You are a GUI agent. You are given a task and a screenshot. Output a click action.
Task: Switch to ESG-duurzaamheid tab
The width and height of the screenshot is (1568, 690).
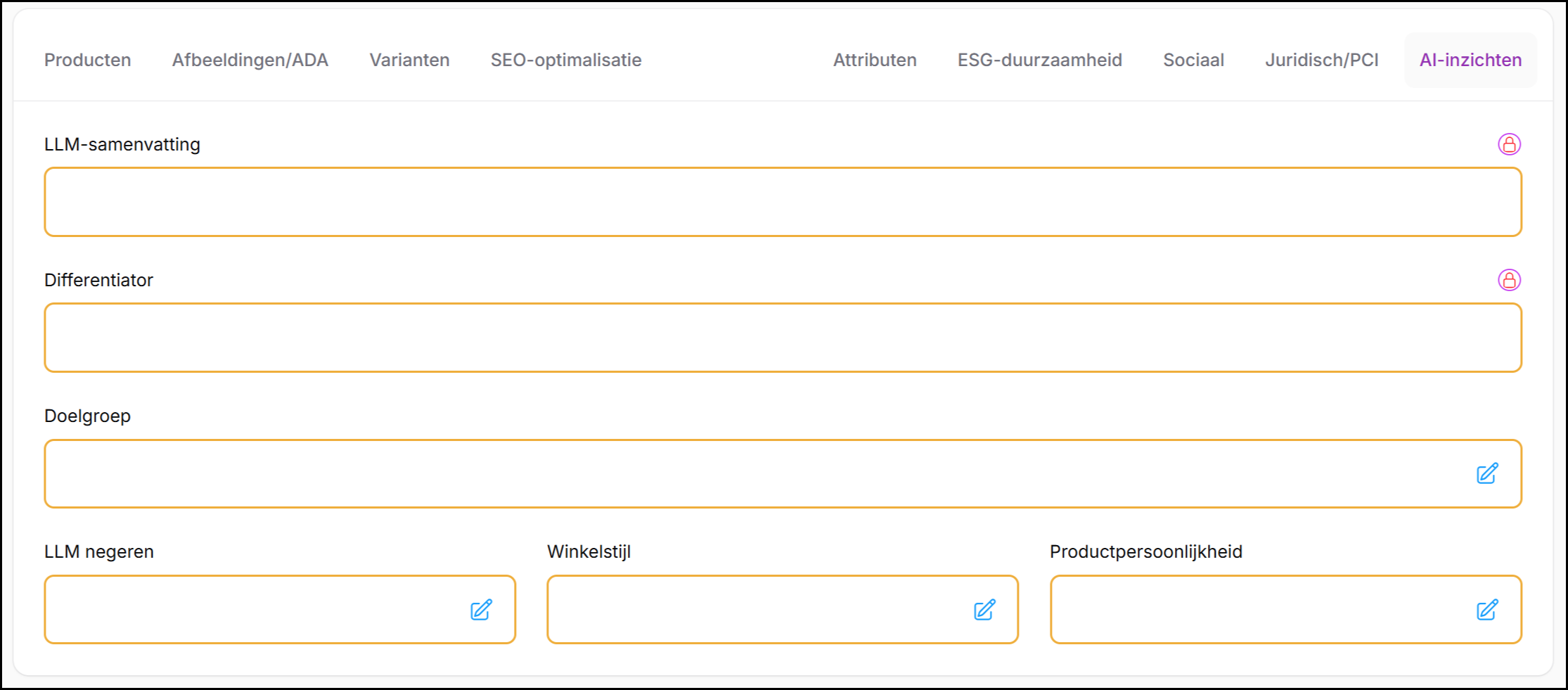pos(1039,60)
